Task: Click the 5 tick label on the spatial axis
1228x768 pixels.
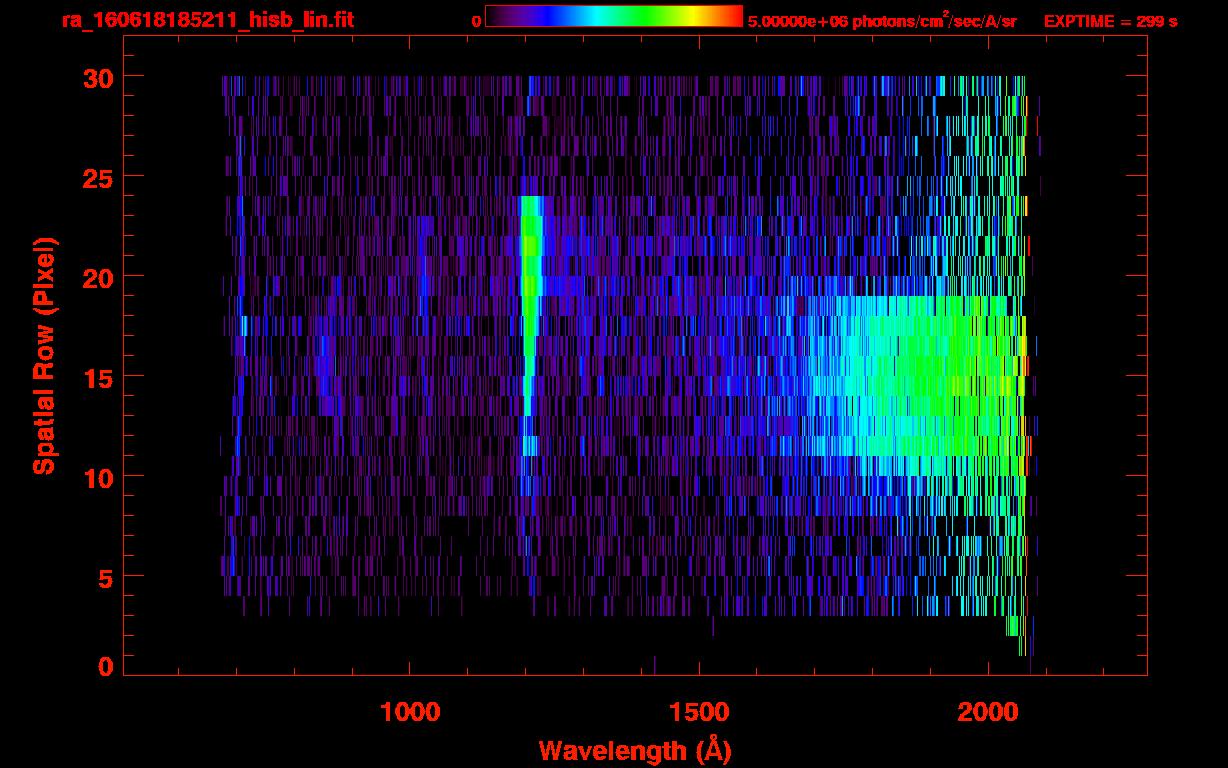Action: [x=103, y=577]
